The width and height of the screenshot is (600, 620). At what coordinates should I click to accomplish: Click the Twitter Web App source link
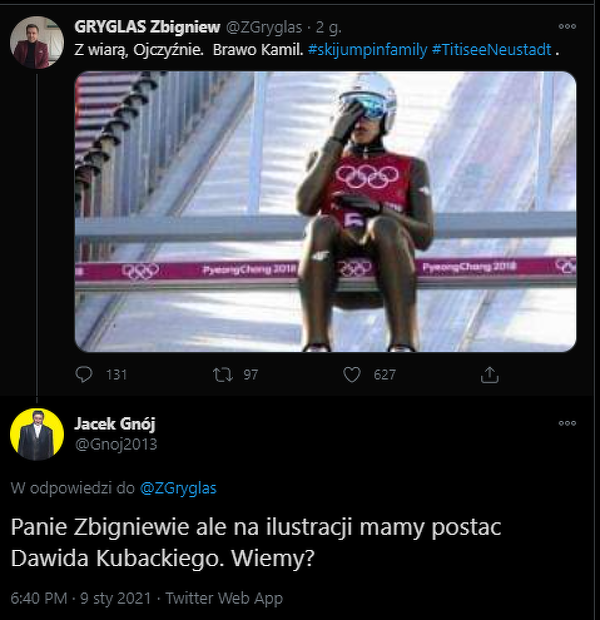[x=224, y=598]
